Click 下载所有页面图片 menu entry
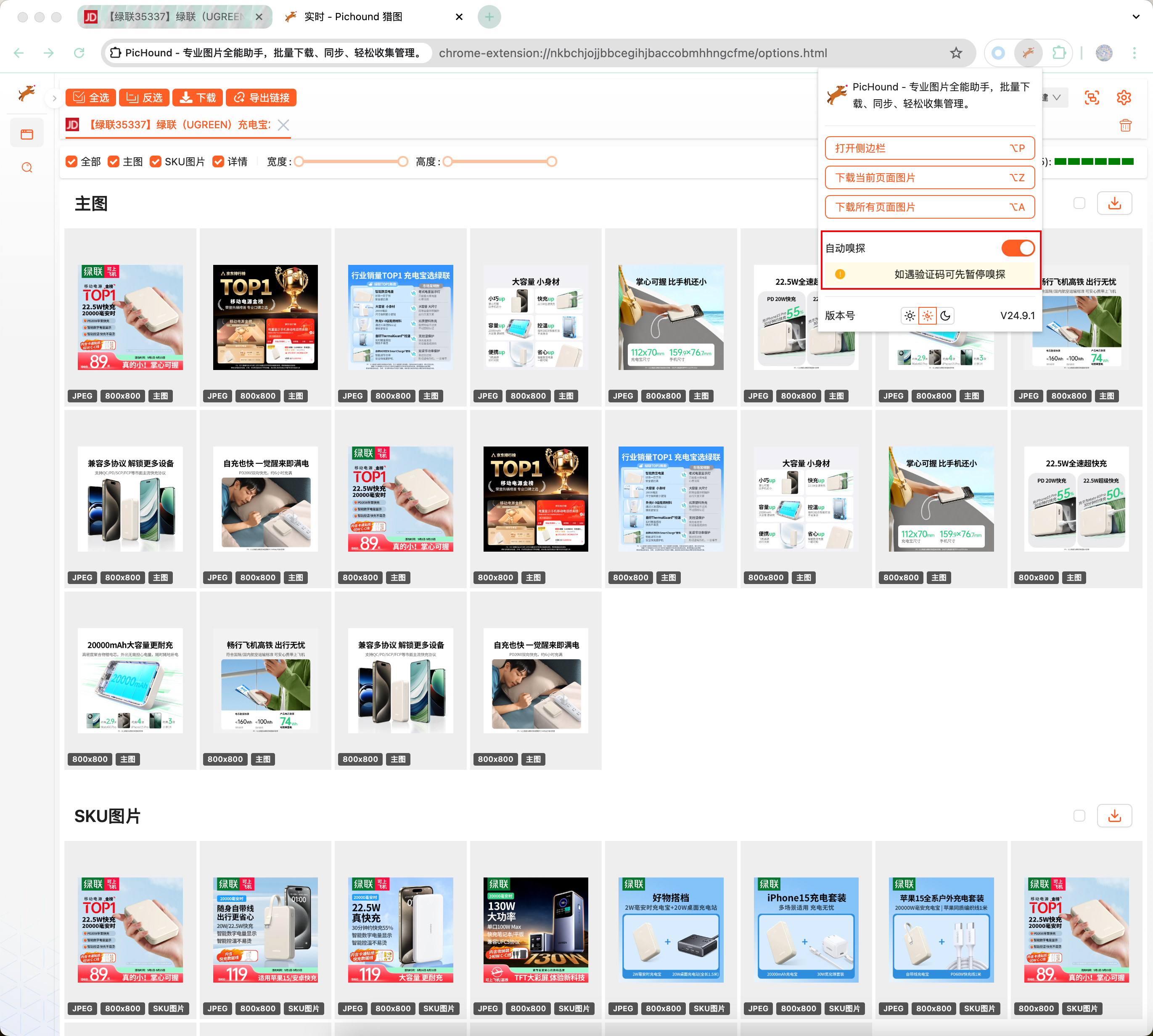This screenshot has width=1153, height=1036. [929, 207]
